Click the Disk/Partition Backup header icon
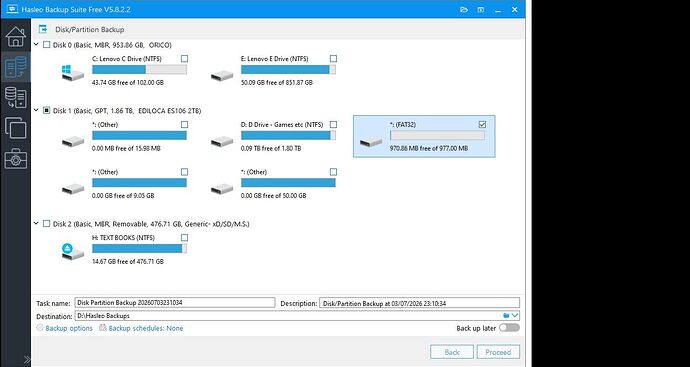Viewport: 690px width, 367px height. click(43, 29)
